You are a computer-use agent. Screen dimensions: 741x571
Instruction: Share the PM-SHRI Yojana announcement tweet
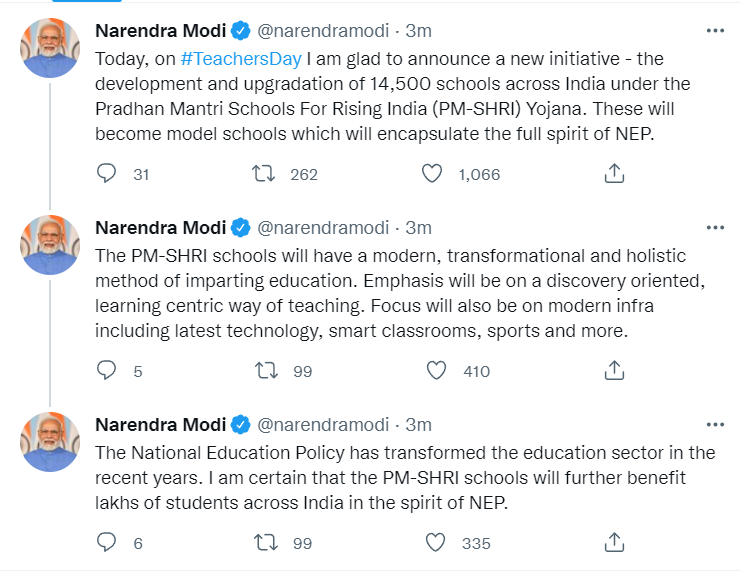click(615, 174)
